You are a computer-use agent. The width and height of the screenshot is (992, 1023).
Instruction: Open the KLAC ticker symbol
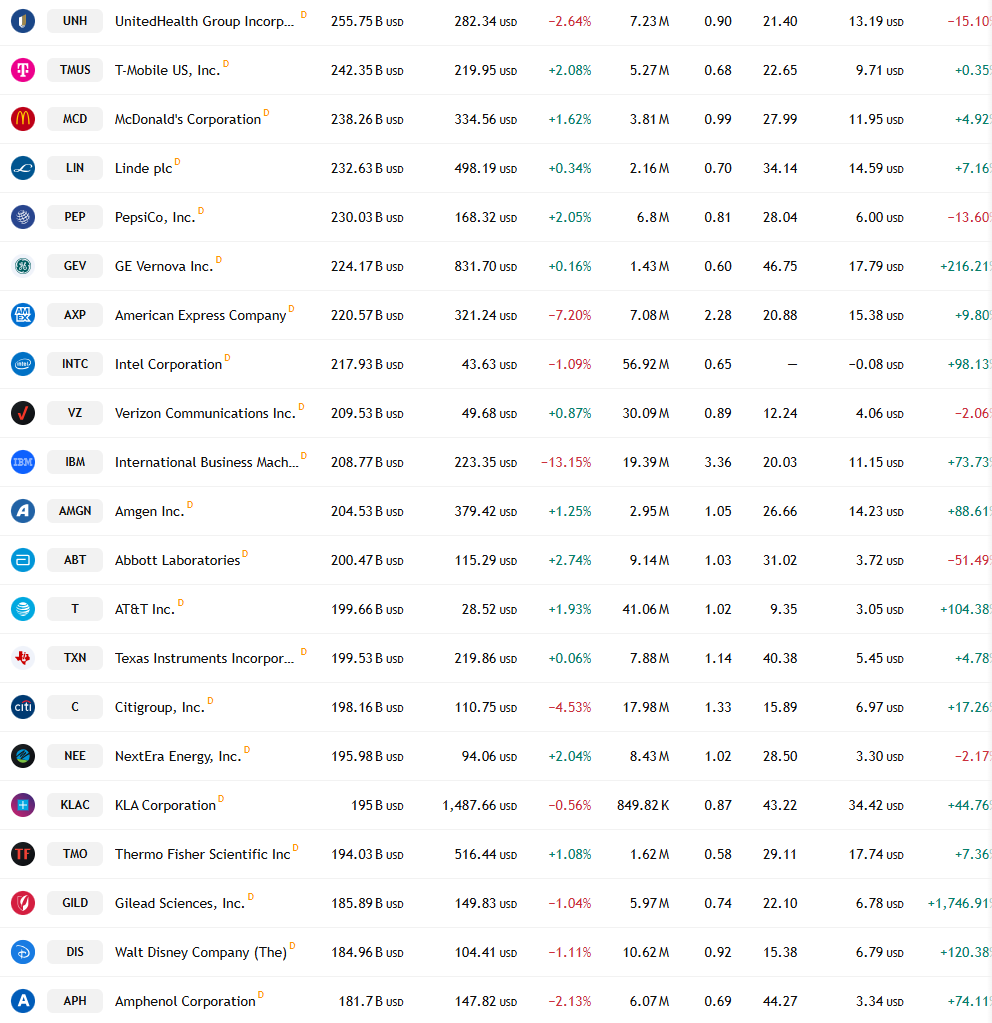tap(75, 804)
